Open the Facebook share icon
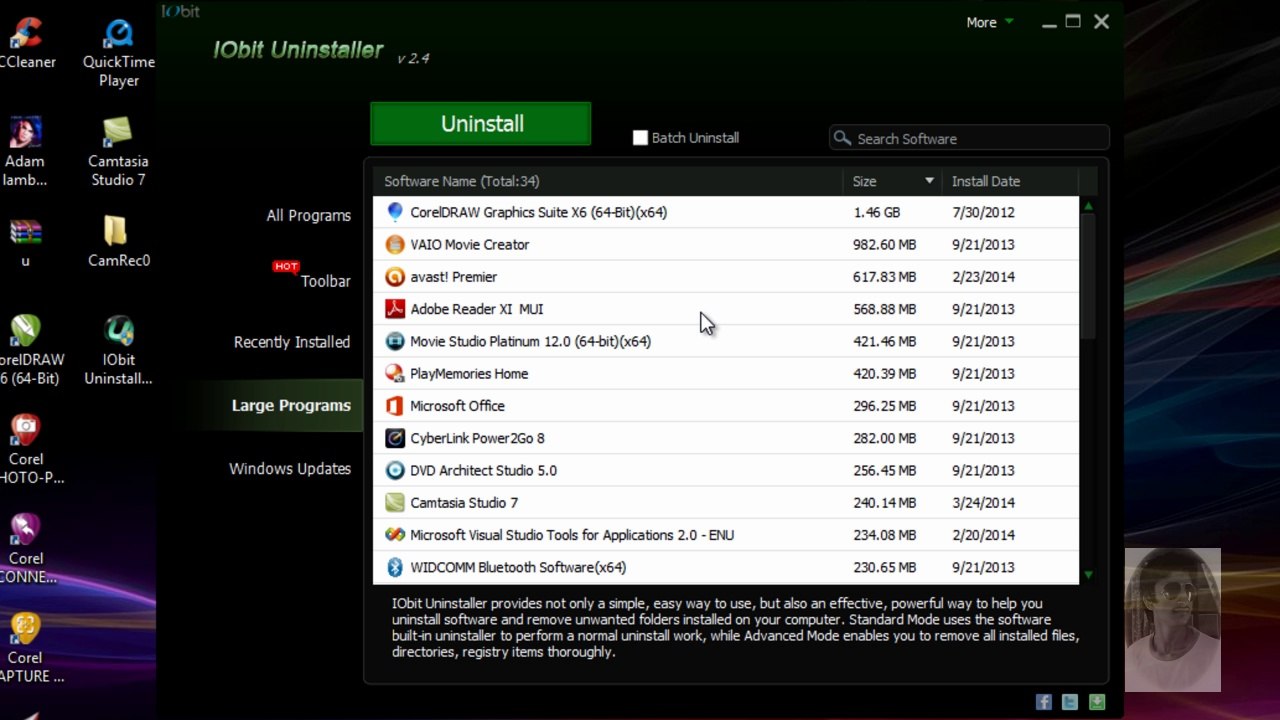1280x720 pixels. 1044,702
